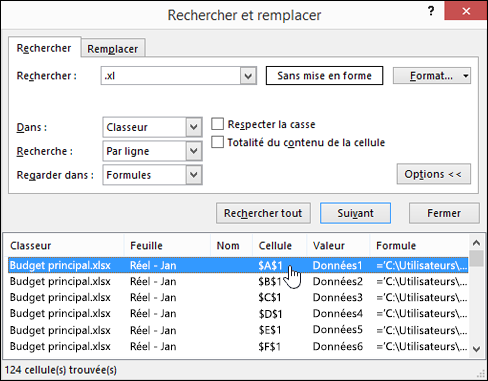Select the result row for cell $B$1
488x381 pixels.
pyautogui.click(x=238, y=281)
